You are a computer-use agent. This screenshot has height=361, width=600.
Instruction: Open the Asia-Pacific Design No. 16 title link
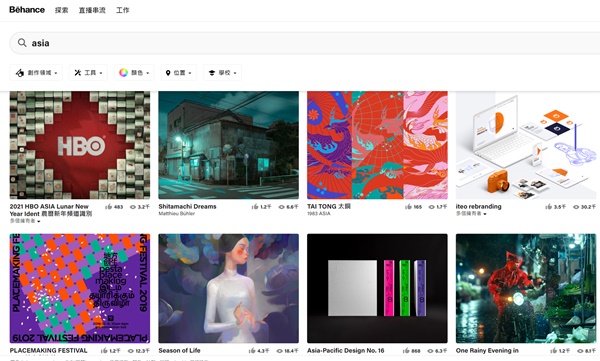pyautogui.click(x=346, y=351)
